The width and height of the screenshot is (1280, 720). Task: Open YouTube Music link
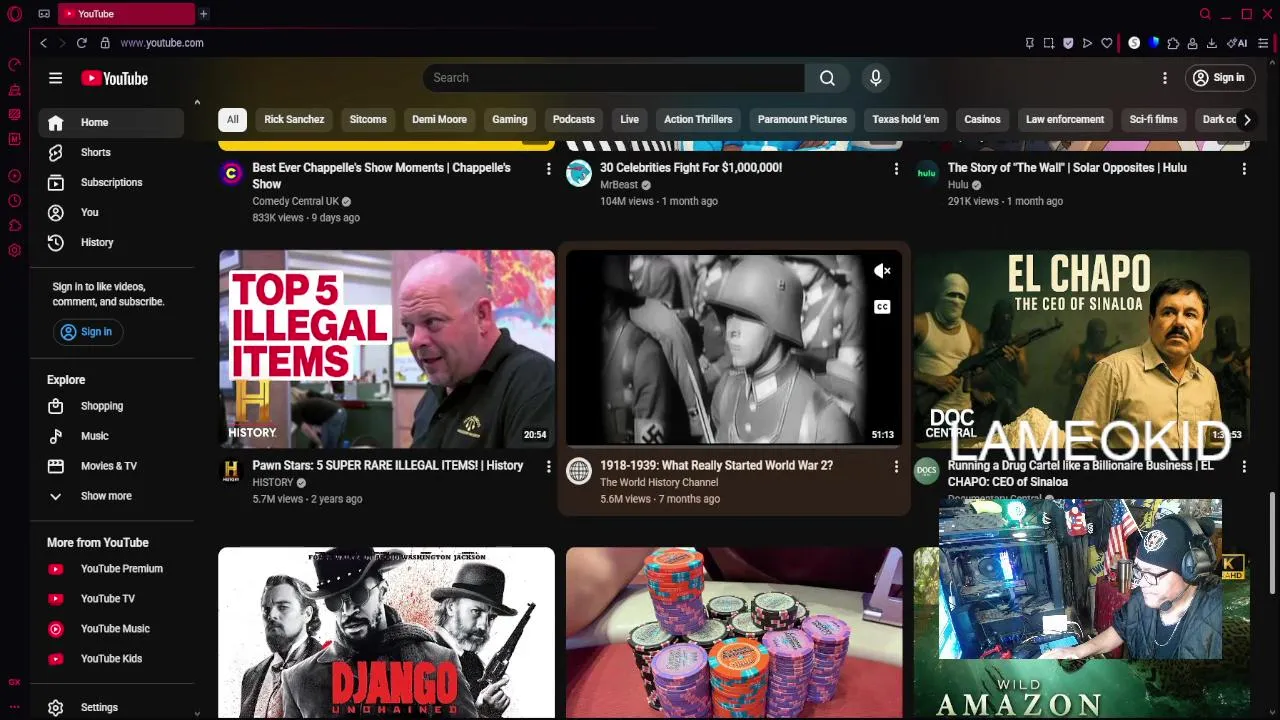111,629
